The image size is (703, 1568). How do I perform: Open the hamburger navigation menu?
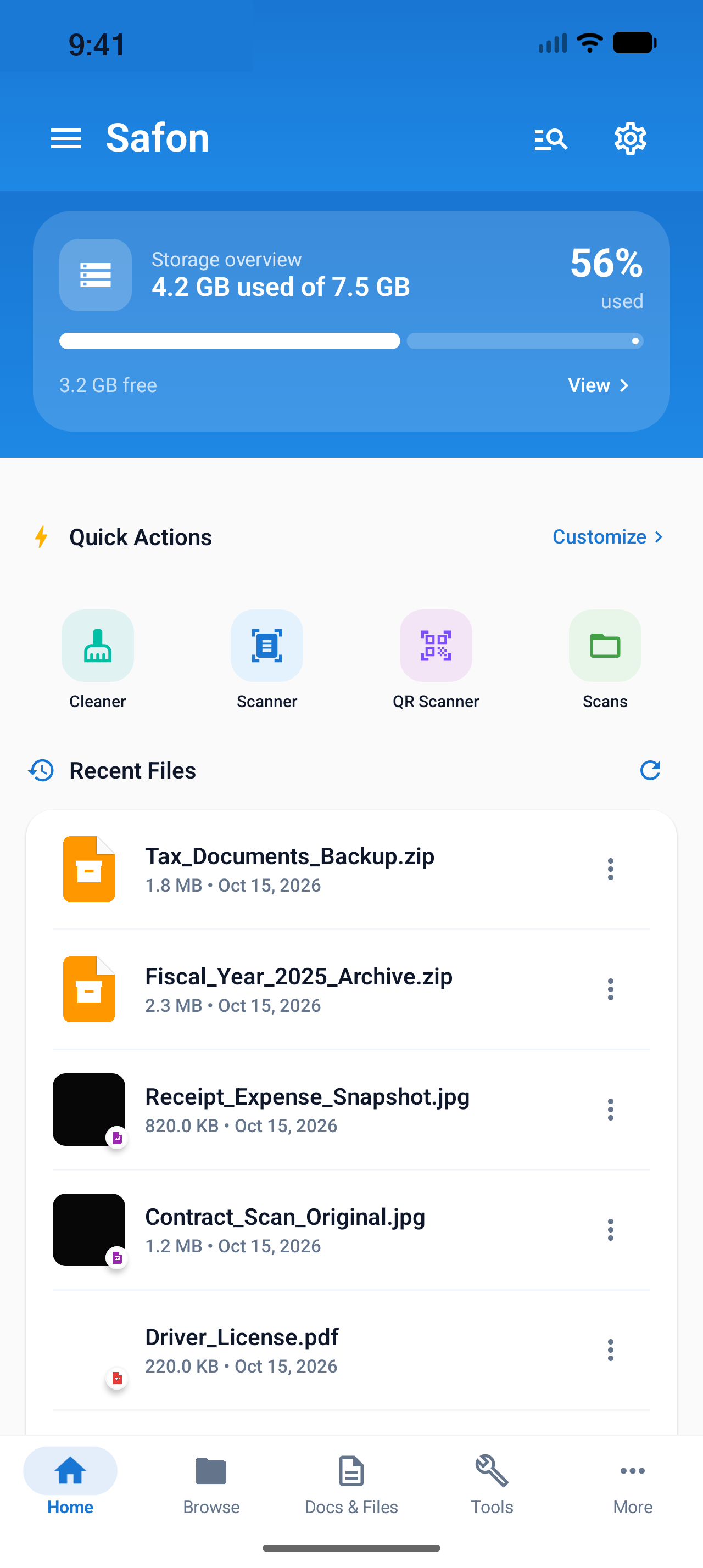coord(66,139)
